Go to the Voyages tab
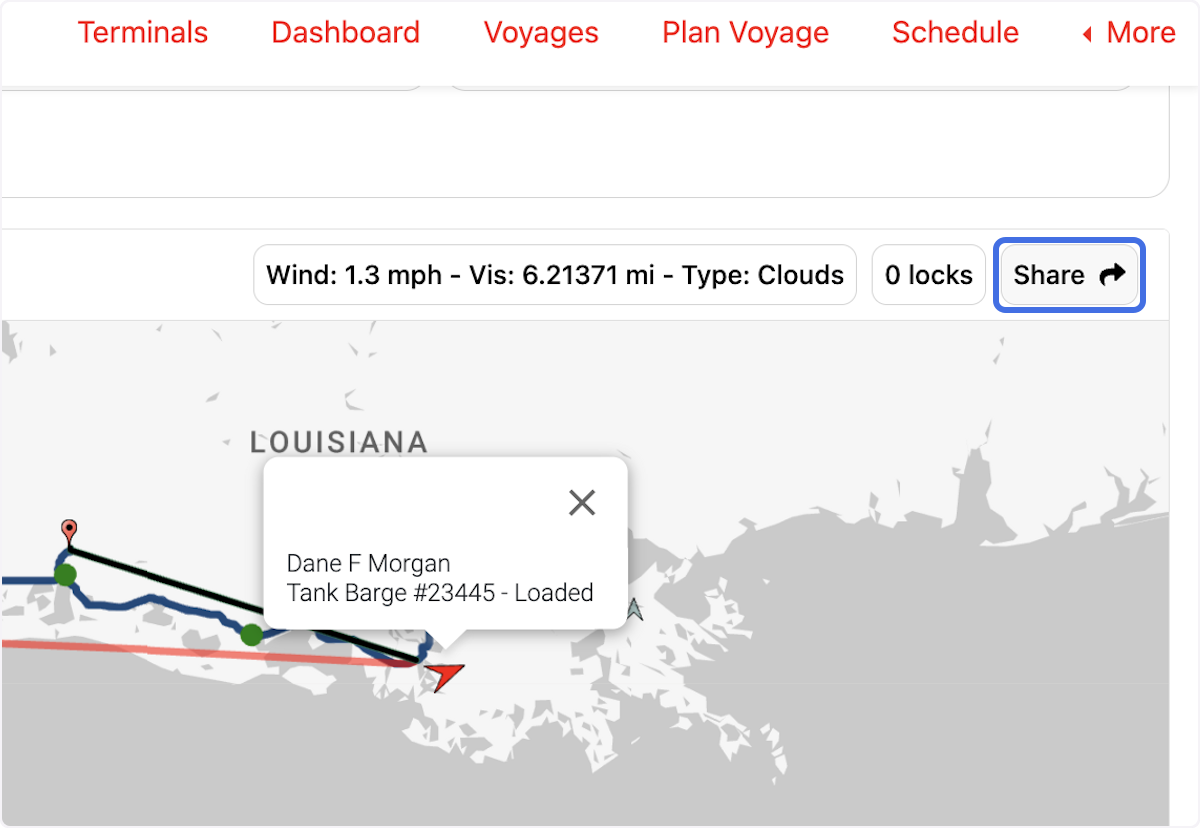1200x828 pixels. [541, 33]
